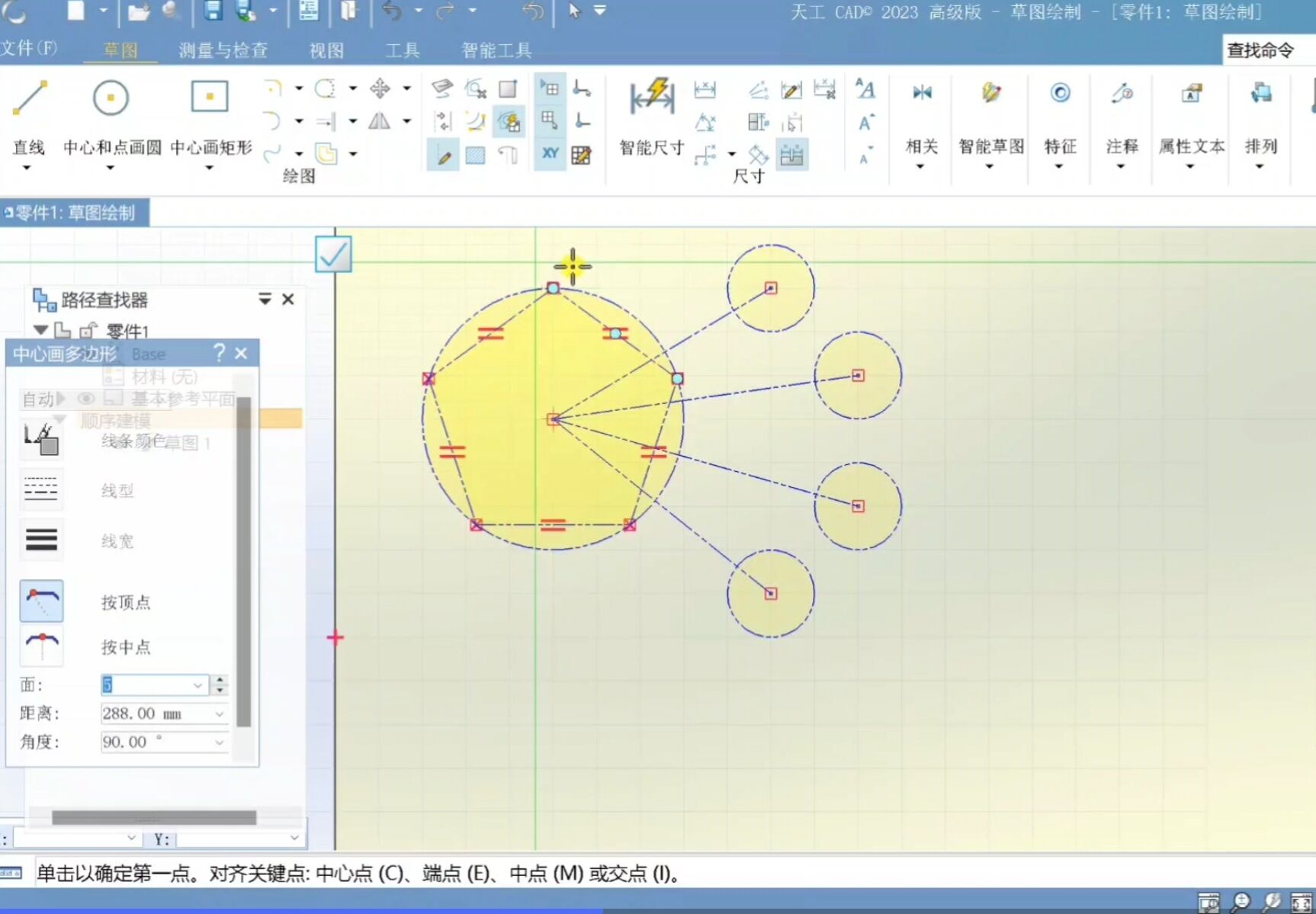This screenshot has height=914, width=1316.
Task: Open the File (文件) menu
Action: (x=29, y=48)
